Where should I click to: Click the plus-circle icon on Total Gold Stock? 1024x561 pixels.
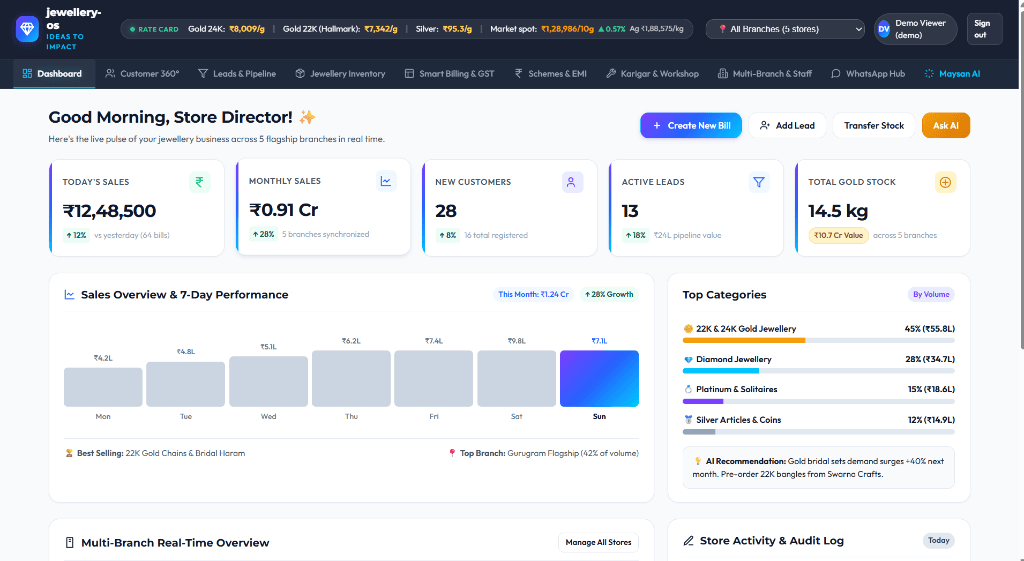[945, 182]
